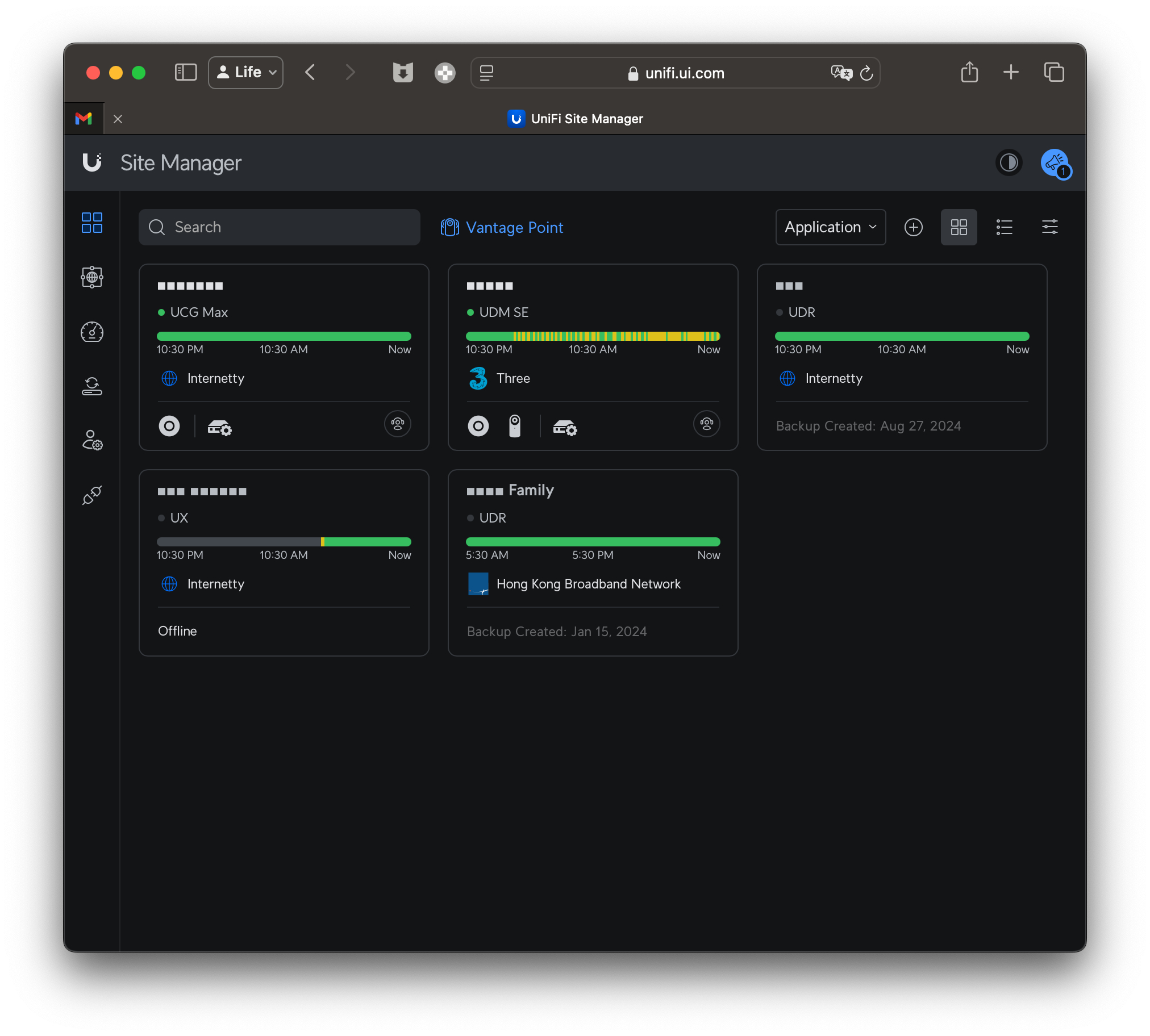
Task: Click the translate page icon
Action: (841, 72)
